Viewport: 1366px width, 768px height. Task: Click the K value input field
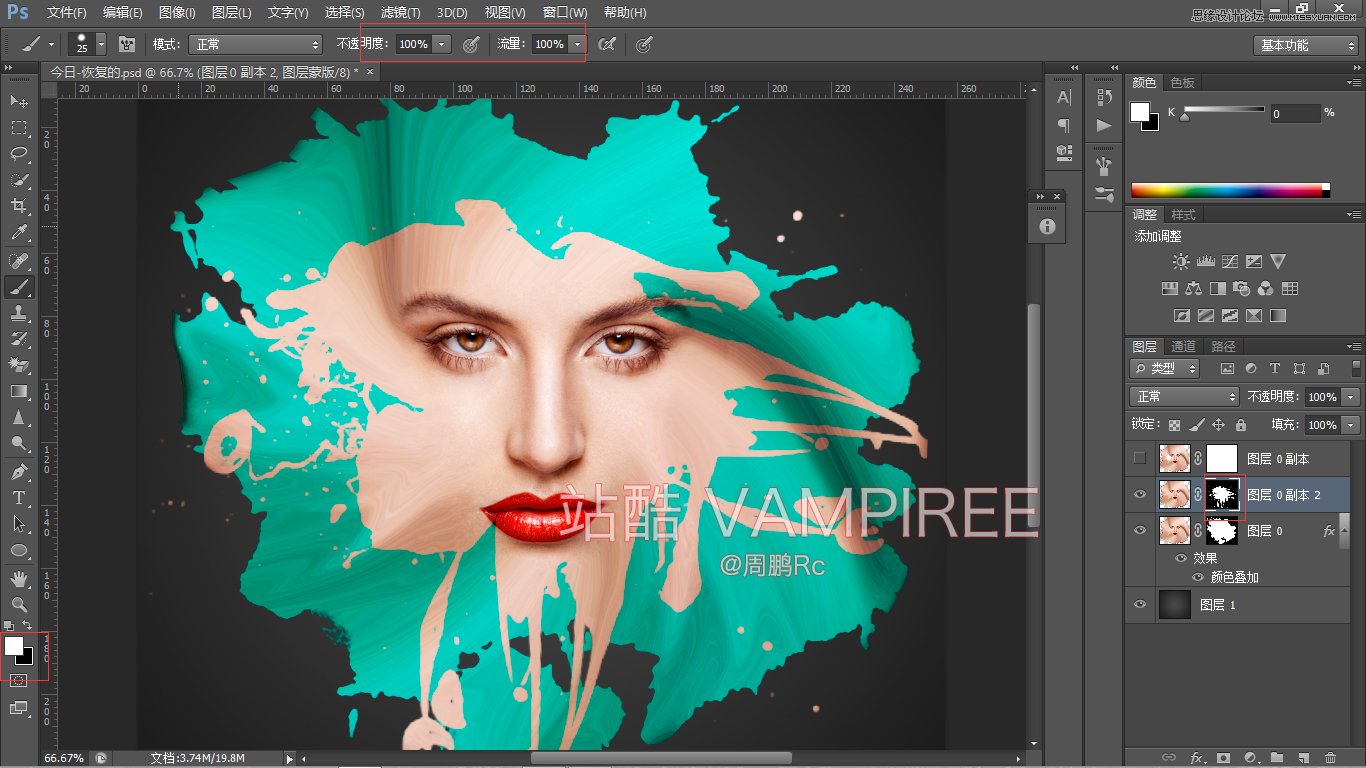[x=1295, y=114]
